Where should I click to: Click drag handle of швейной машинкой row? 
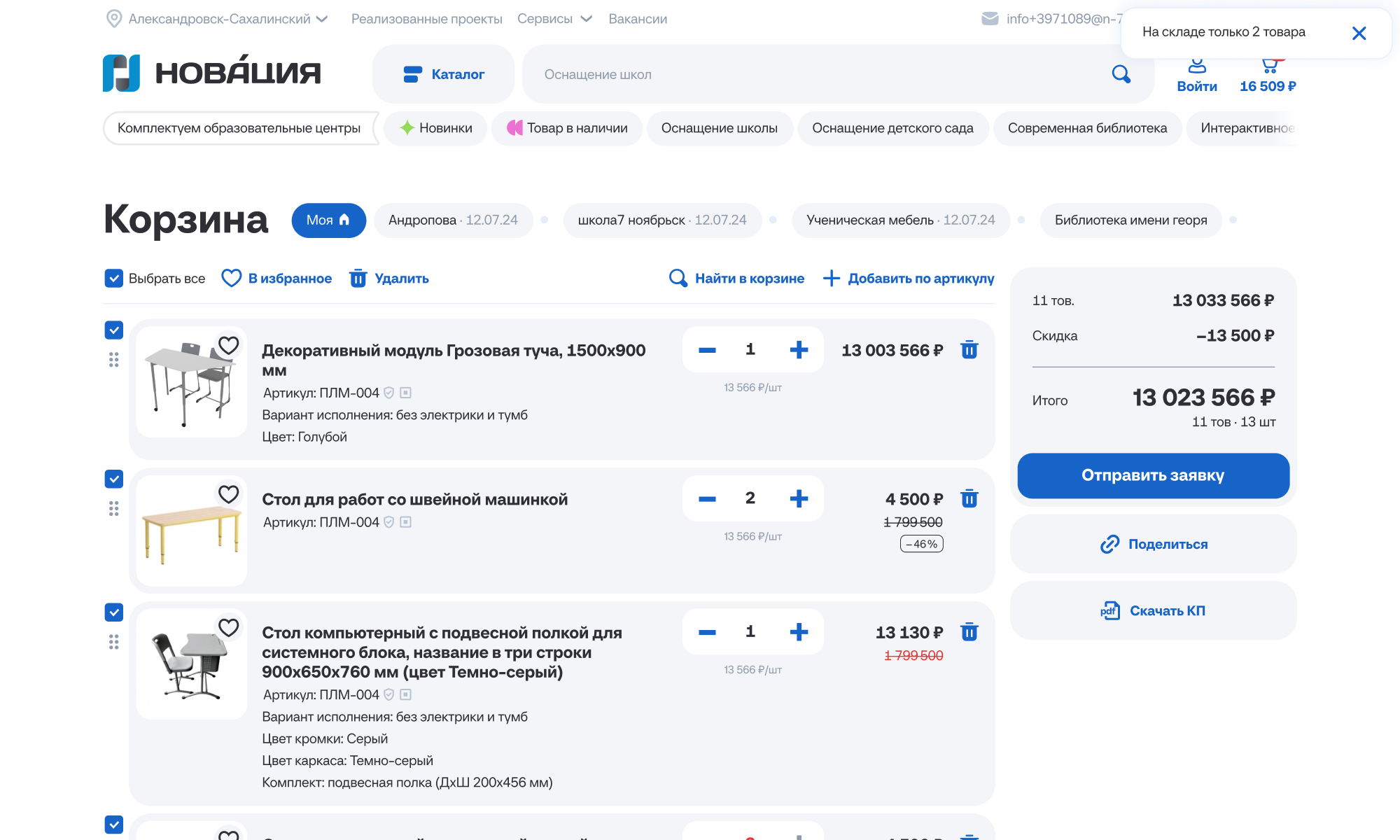tap(113, 509)
